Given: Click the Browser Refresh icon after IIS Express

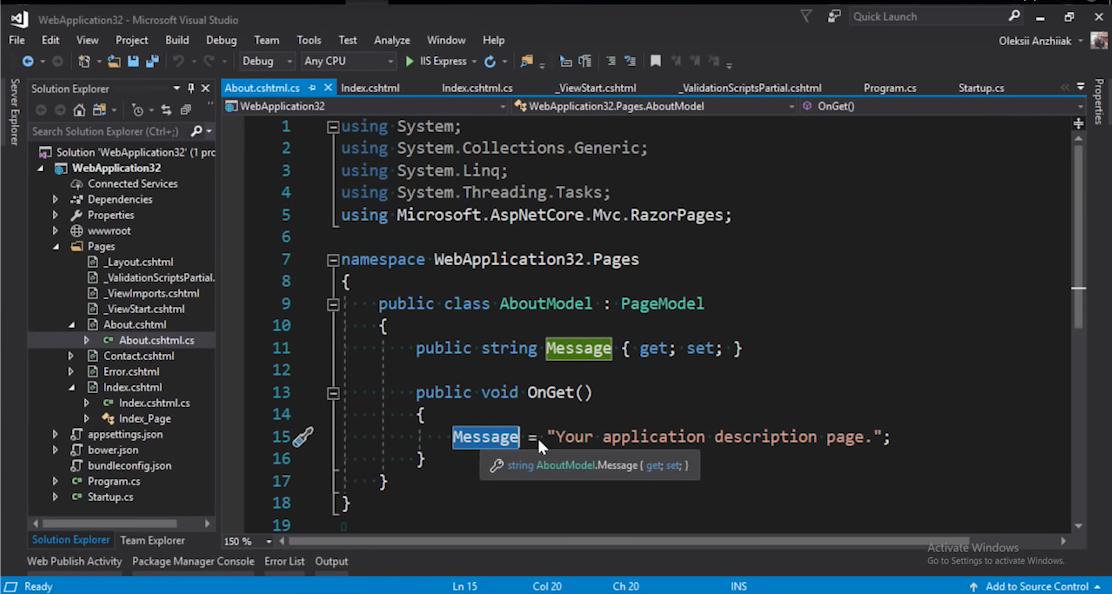Looking at the screenshot, I should pos(489,62).
